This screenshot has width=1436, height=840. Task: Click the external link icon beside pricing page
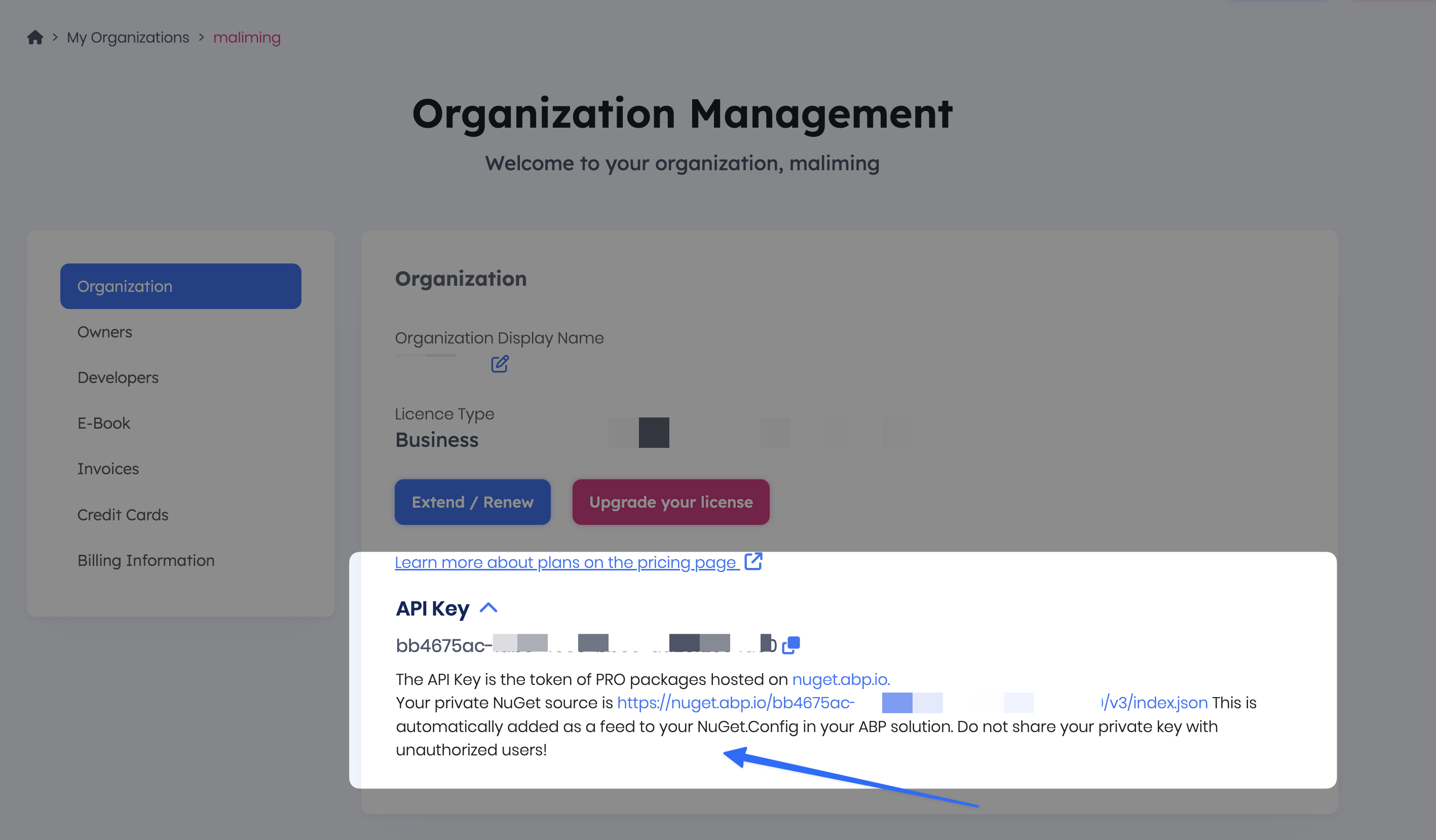(x=753, y=561)
